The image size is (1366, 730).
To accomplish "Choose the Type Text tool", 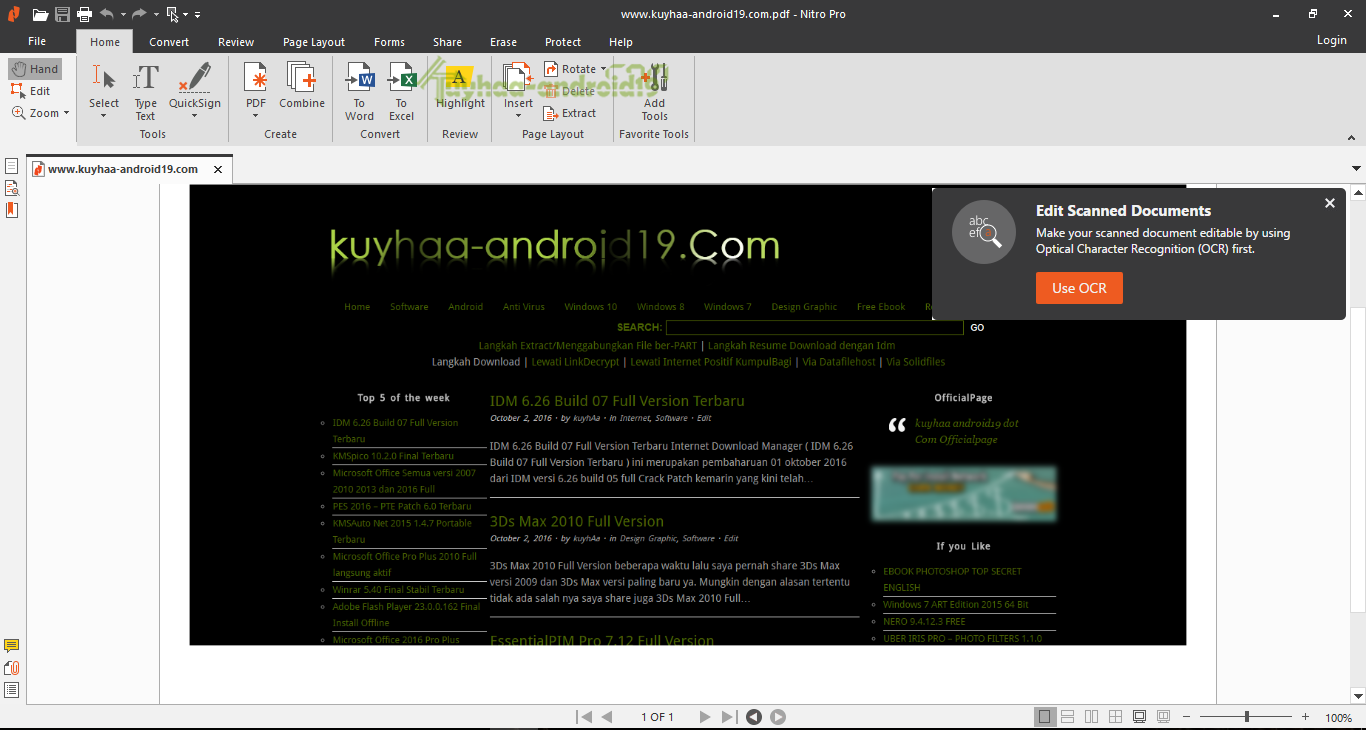I will click(146, 91).
